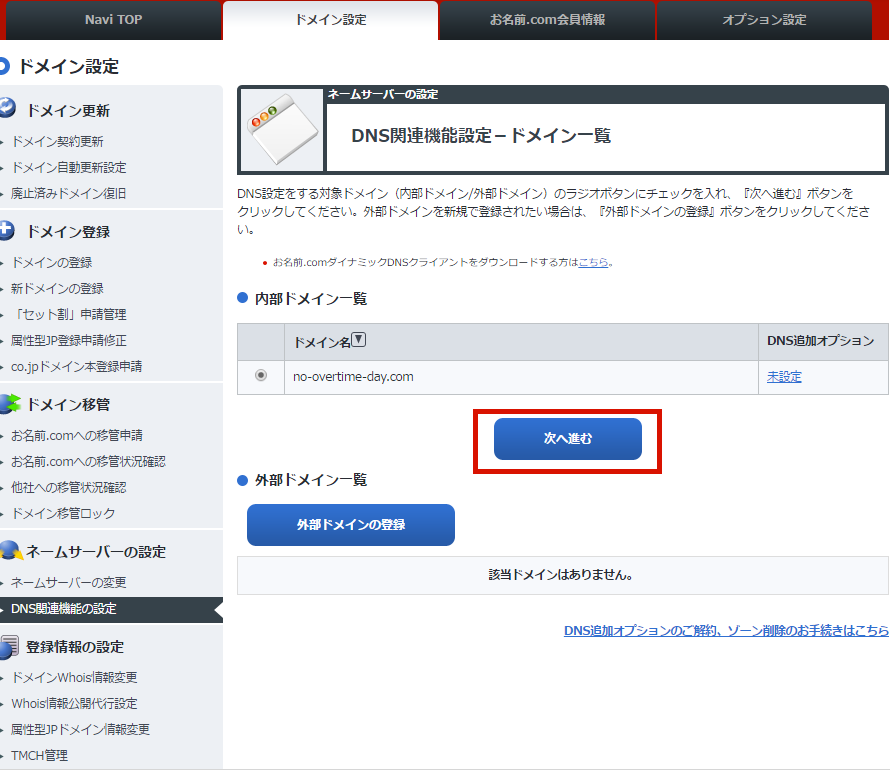Select DNS関連機能の設定 sidebar item
This screenshot has width=890, height=770.
click(x=111, y=609)
